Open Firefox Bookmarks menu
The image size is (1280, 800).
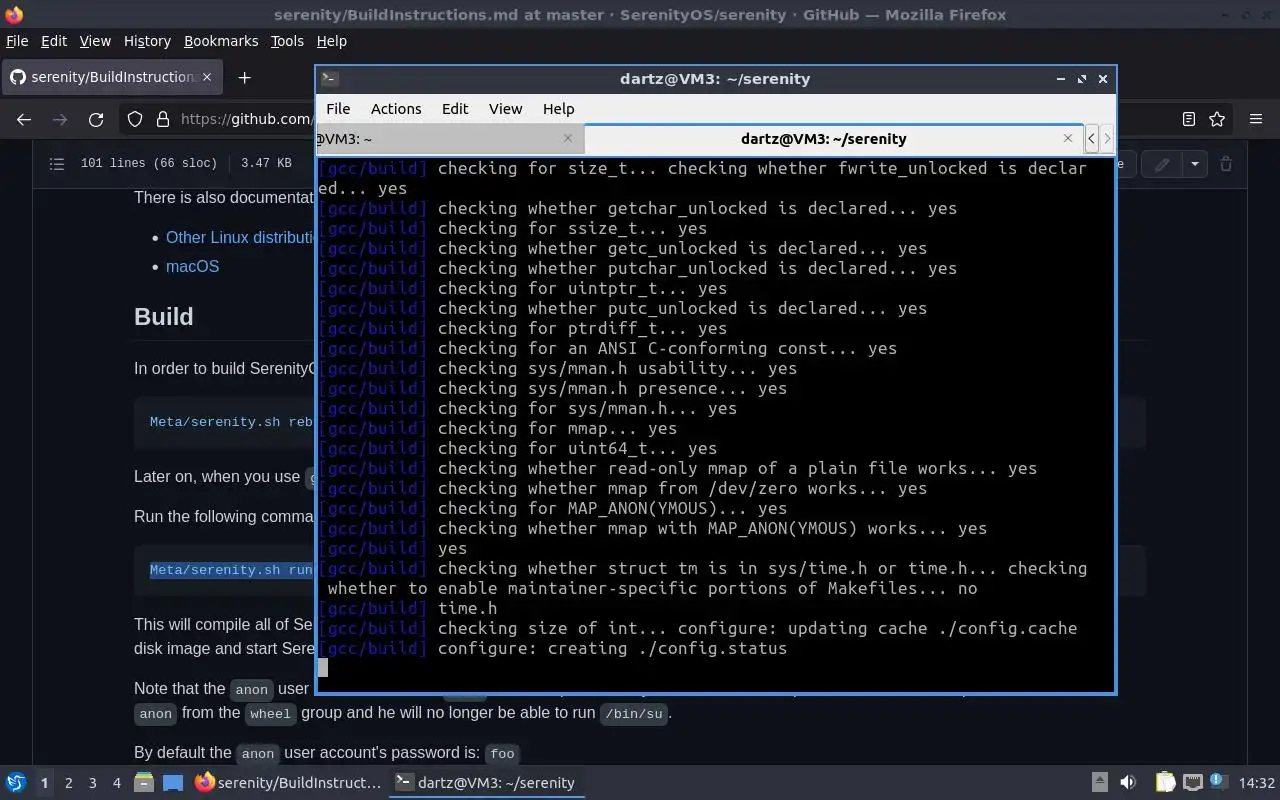pos(221,41)
